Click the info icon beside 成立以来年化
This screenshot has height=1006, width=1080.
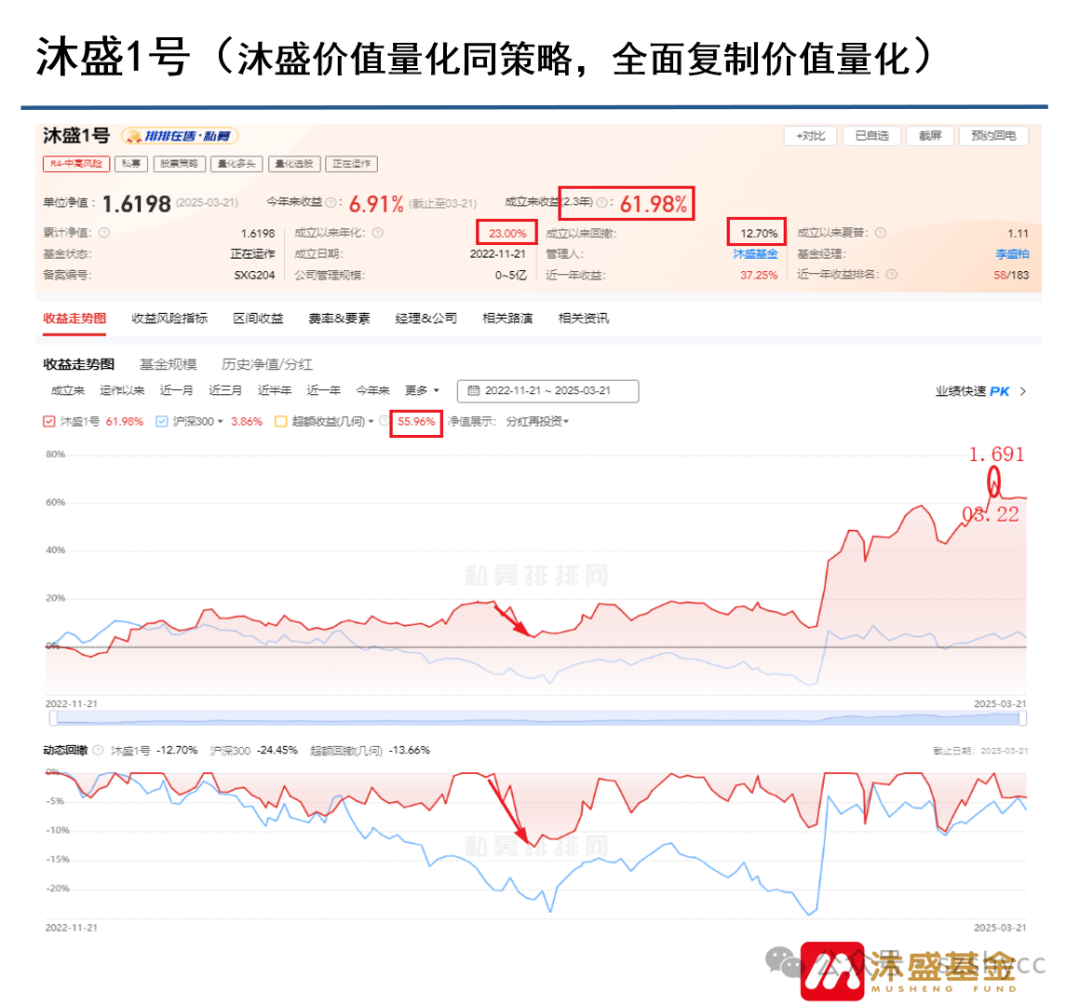coord(379,232)
